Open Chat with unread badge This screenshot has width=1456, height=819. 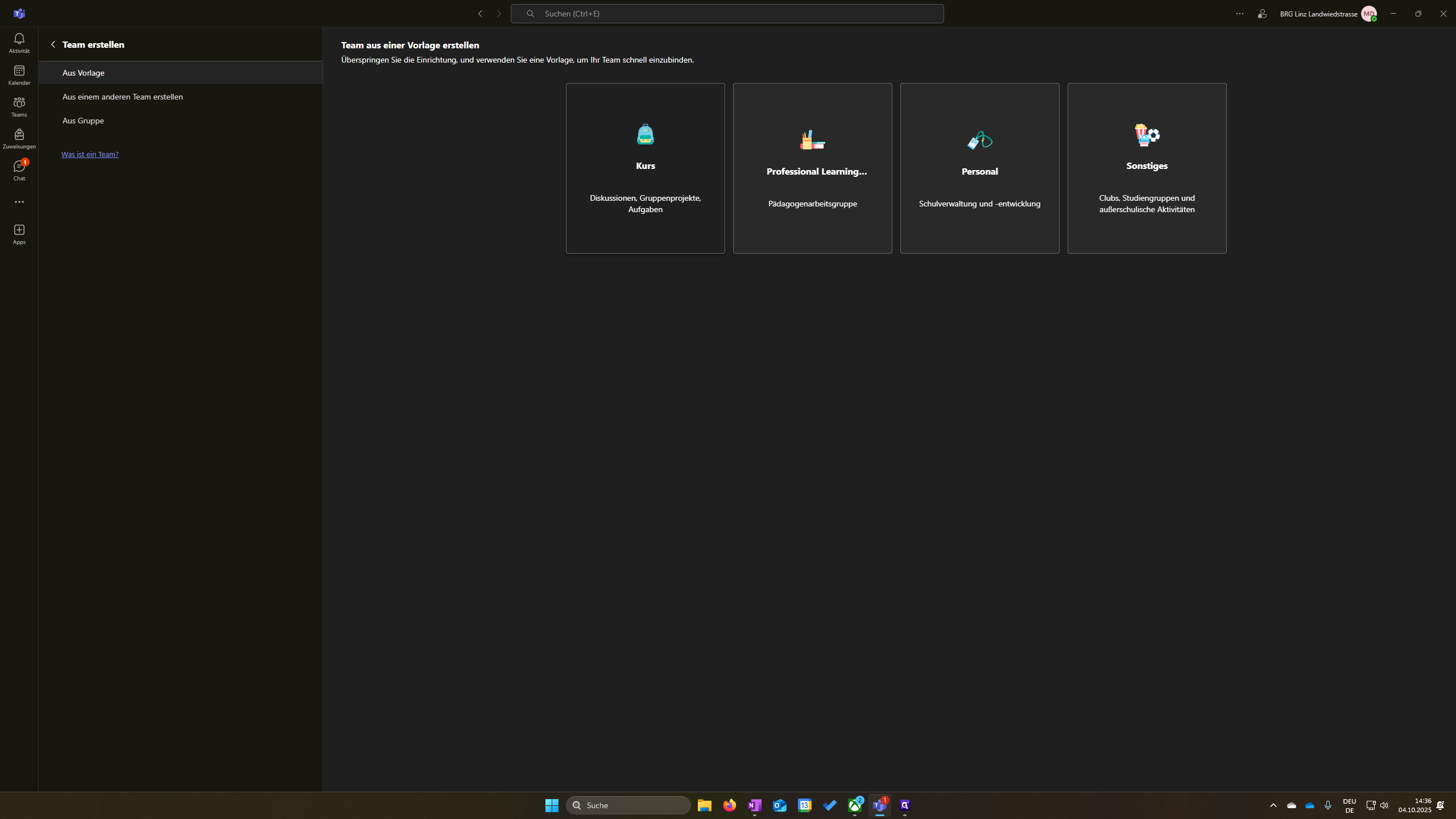pyautogui.click(x=19, y=170)
